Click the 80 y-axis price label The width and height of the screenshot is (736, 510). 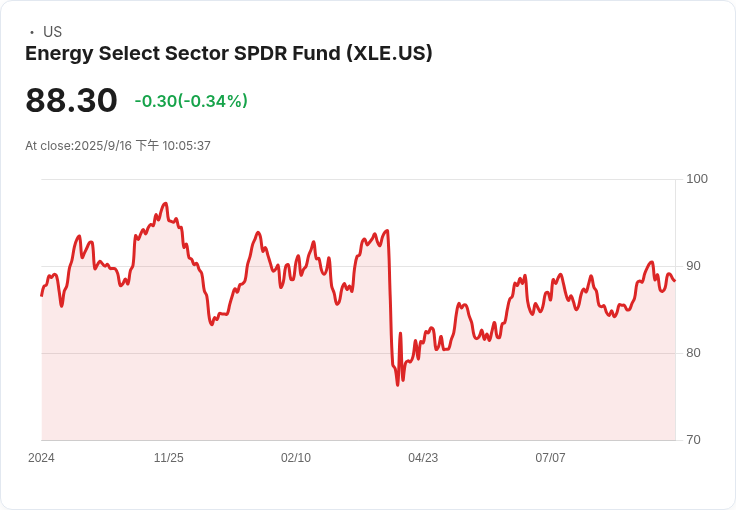693,353
